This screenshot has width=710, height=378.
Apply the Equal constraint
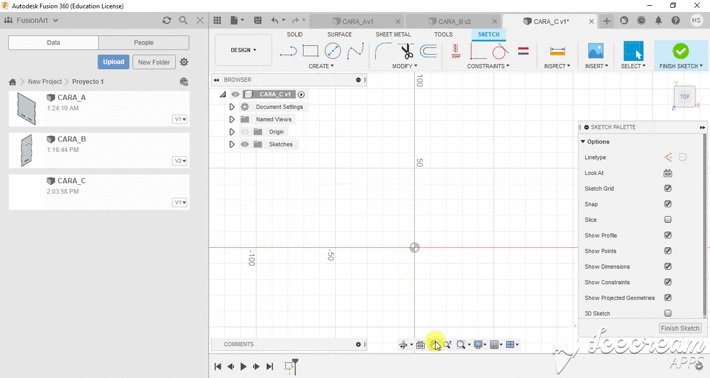pos(523,51)
